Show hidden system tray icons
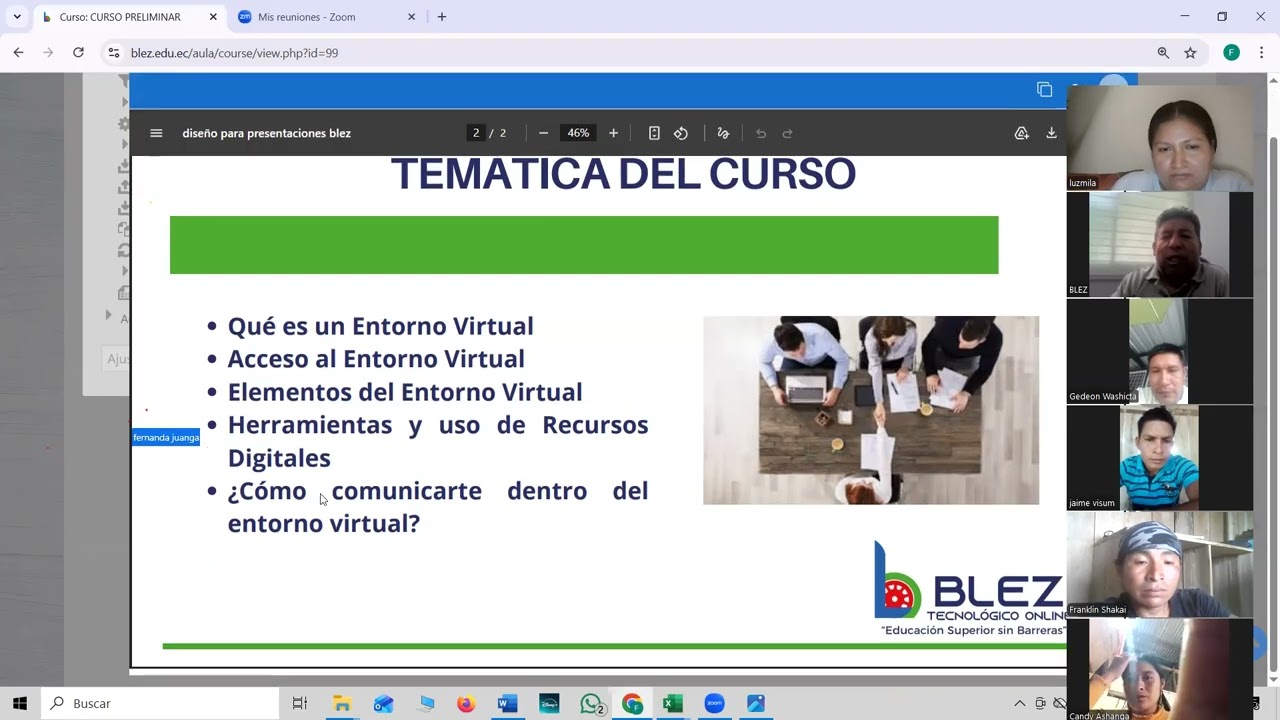This screenshot has width=1280, height=720. pyautogui.click(x=1019, y=703)
